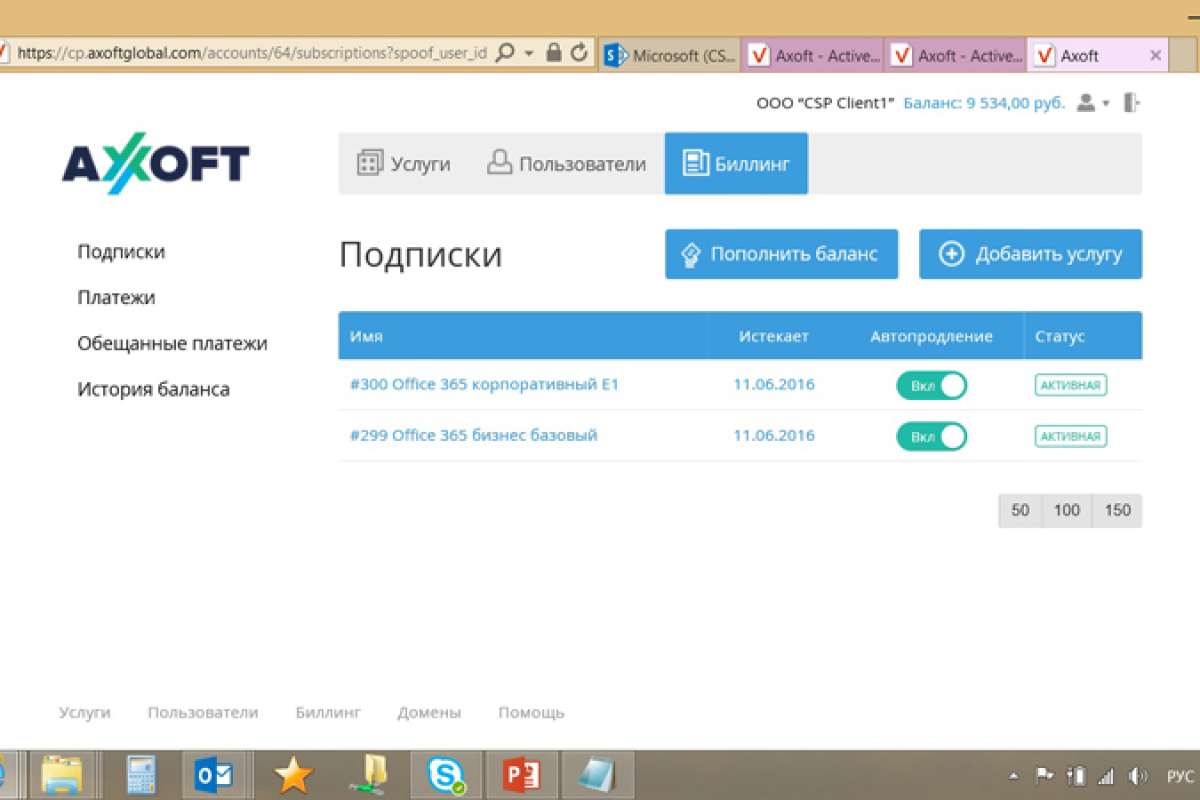Open Skype from the taskbar
The height and width of the screenshot is (800, 1200).
click(x=446, y=775)
